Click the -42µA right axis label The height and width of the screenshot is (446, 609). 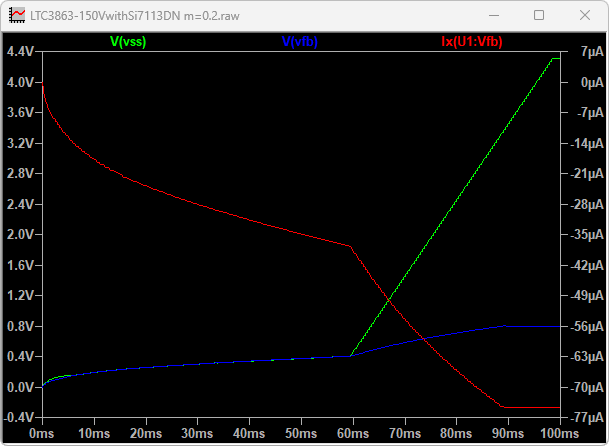click(x=587, y=266)
